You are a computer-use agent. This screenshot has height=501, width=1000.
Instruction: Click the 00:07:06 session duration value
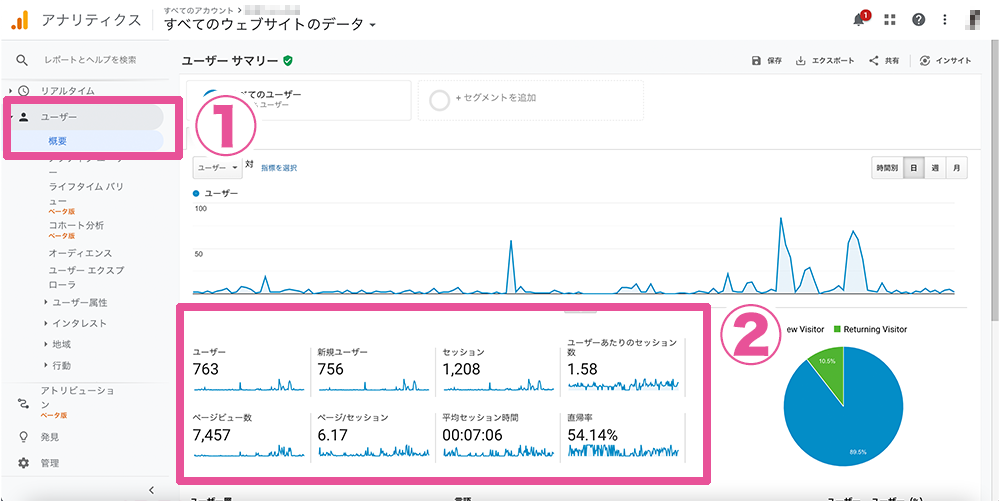(473, 436)
